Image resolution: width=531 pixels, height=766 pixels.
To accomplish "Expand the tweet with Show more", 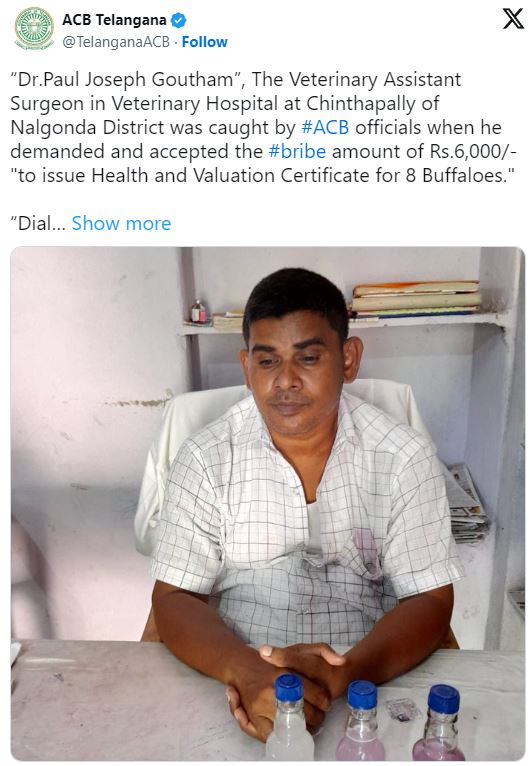I will tap(121, 223).
